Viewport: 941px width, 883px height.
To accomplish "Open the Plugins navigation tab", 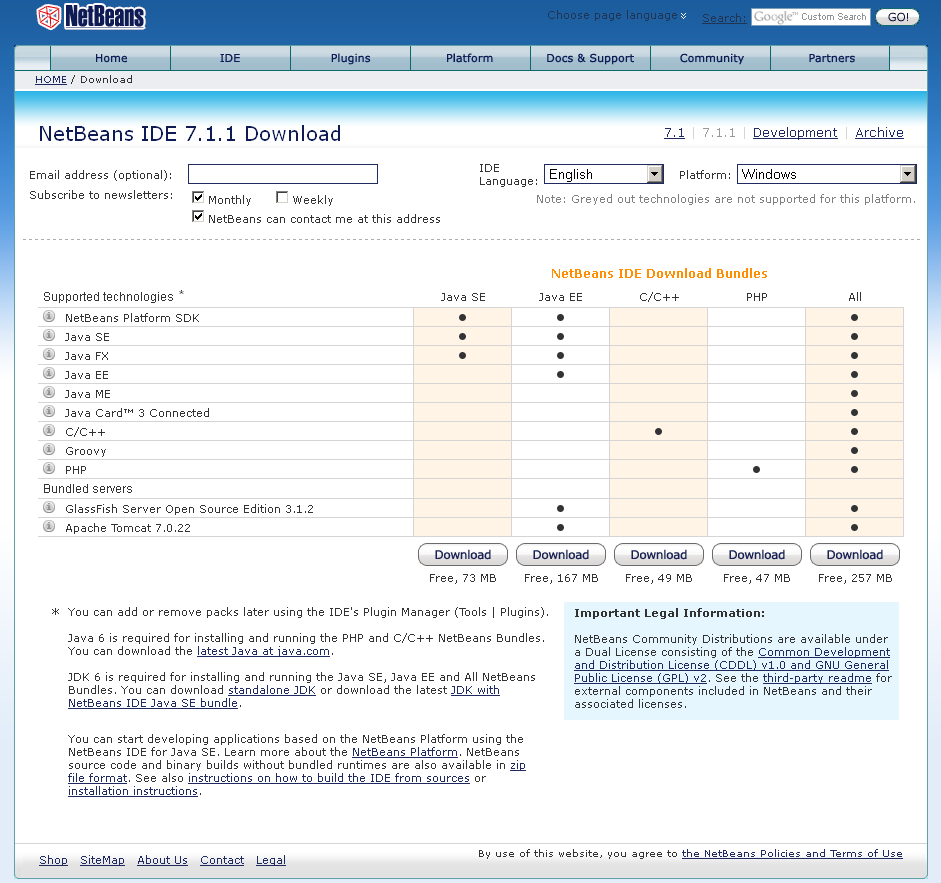I will [350, 58].
